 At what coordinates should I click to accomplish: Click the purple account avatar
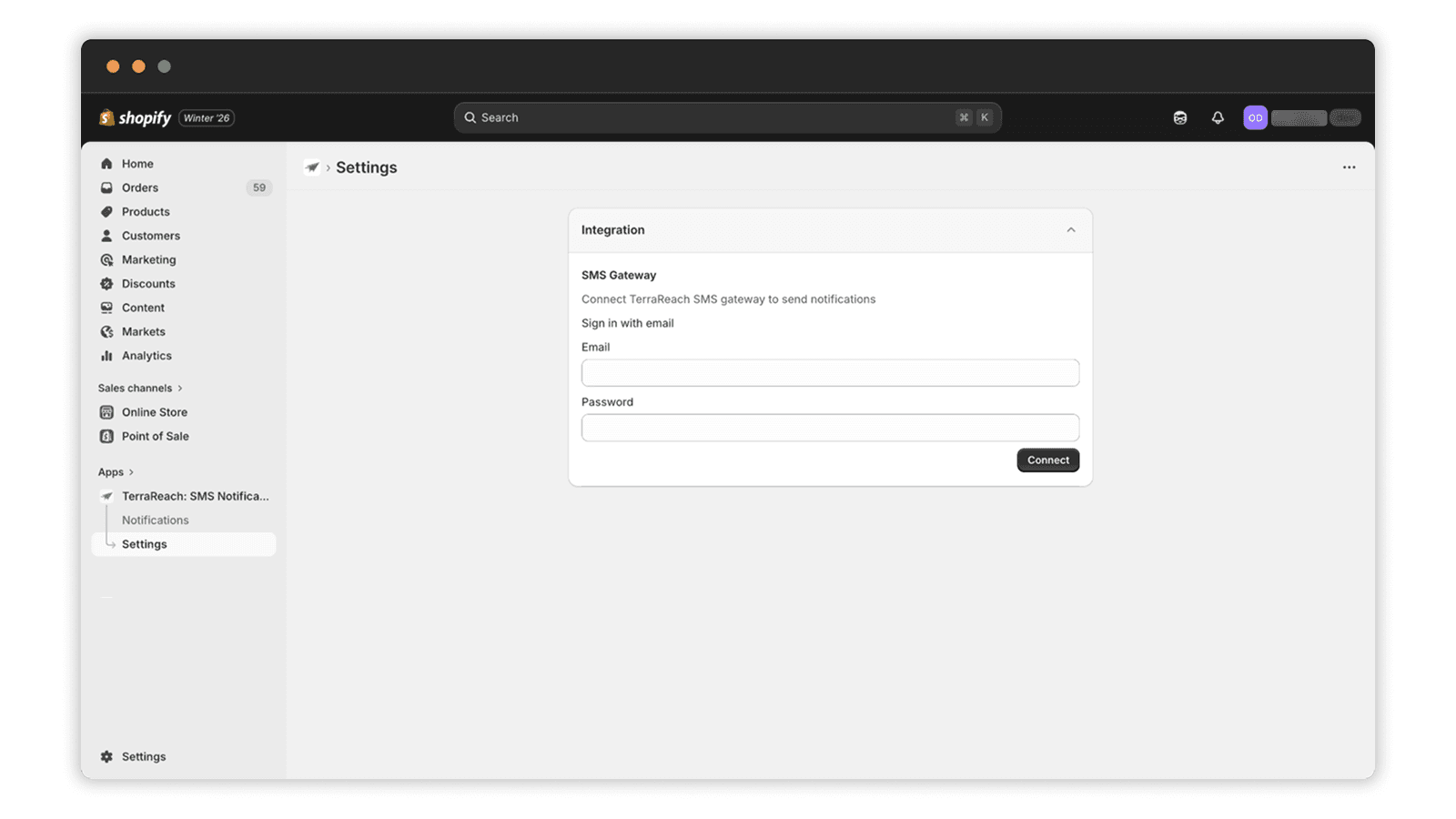pyautogui.click(x=1255, y=117)
